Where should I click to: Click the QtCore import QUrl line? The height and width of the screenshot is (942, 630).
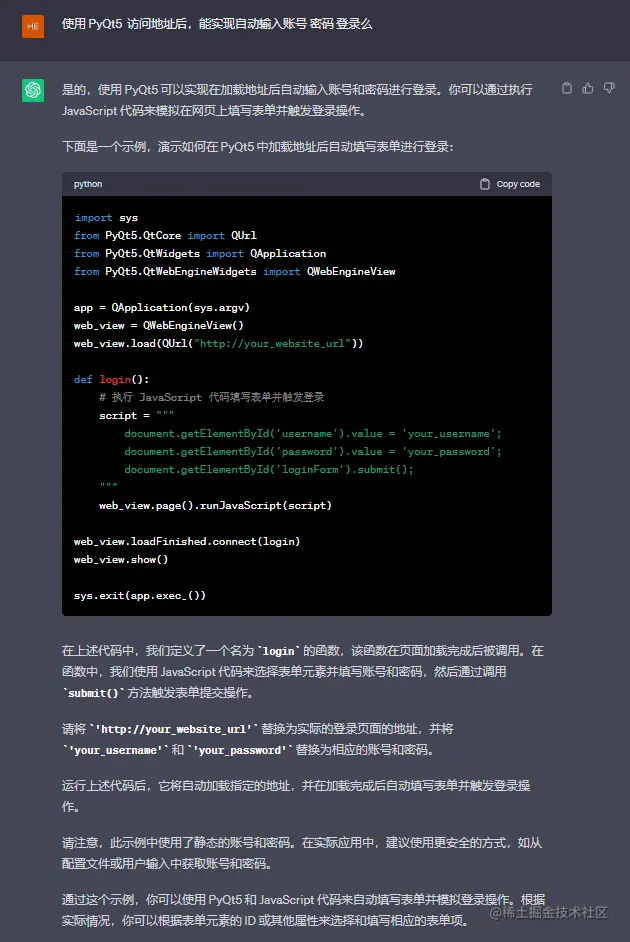(165, 236)
